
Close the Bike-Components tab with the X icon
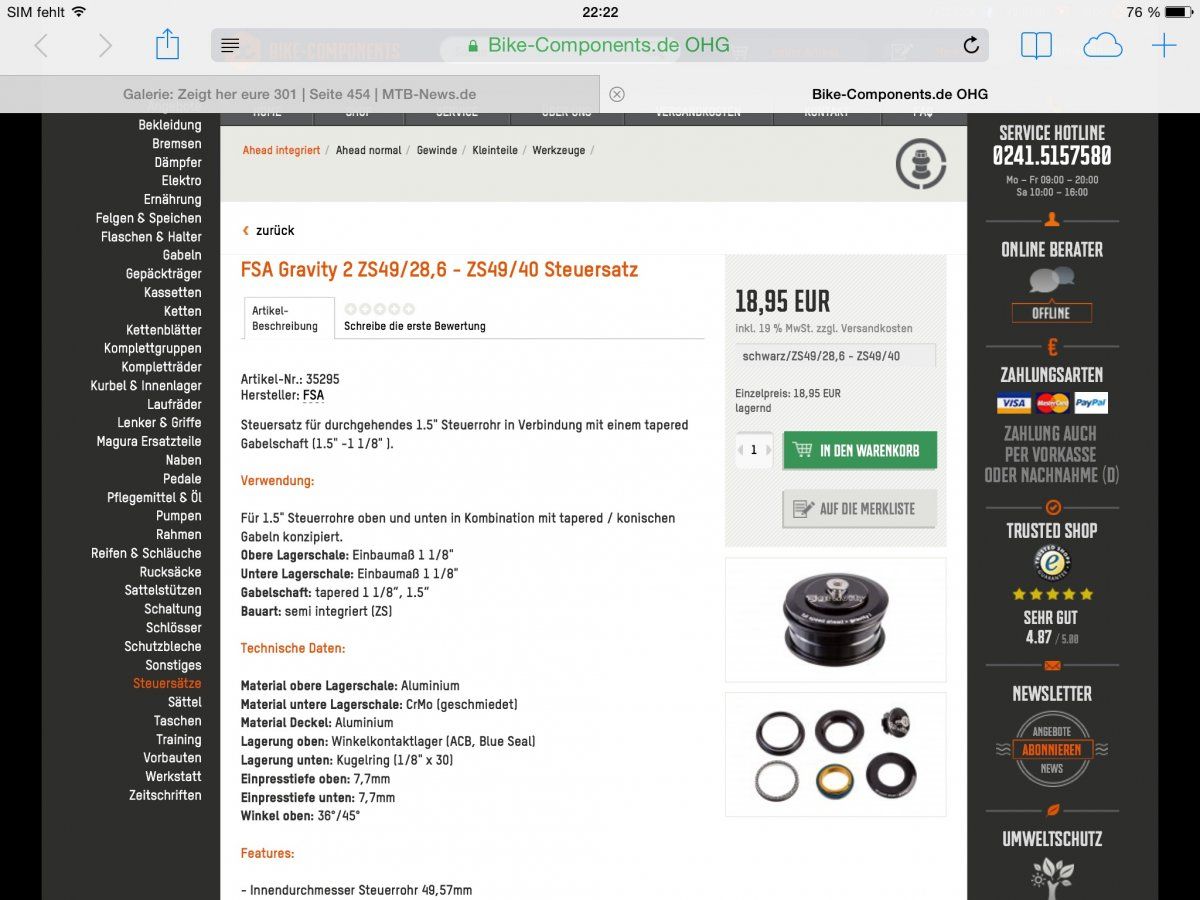(617, 94)
